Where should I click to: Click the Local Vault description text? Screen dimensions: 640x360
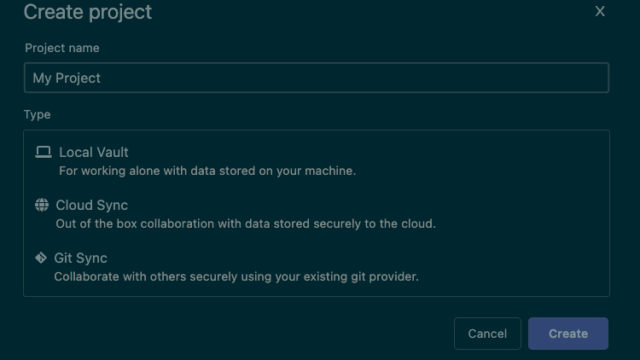[207, 171]
